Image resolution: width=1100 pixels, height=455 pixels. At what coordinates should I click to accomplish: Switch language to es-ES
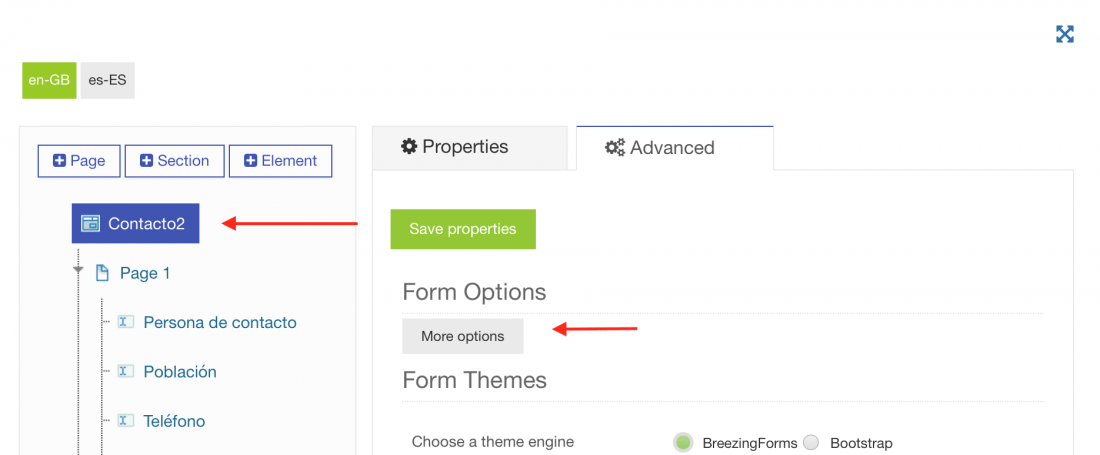107,80
